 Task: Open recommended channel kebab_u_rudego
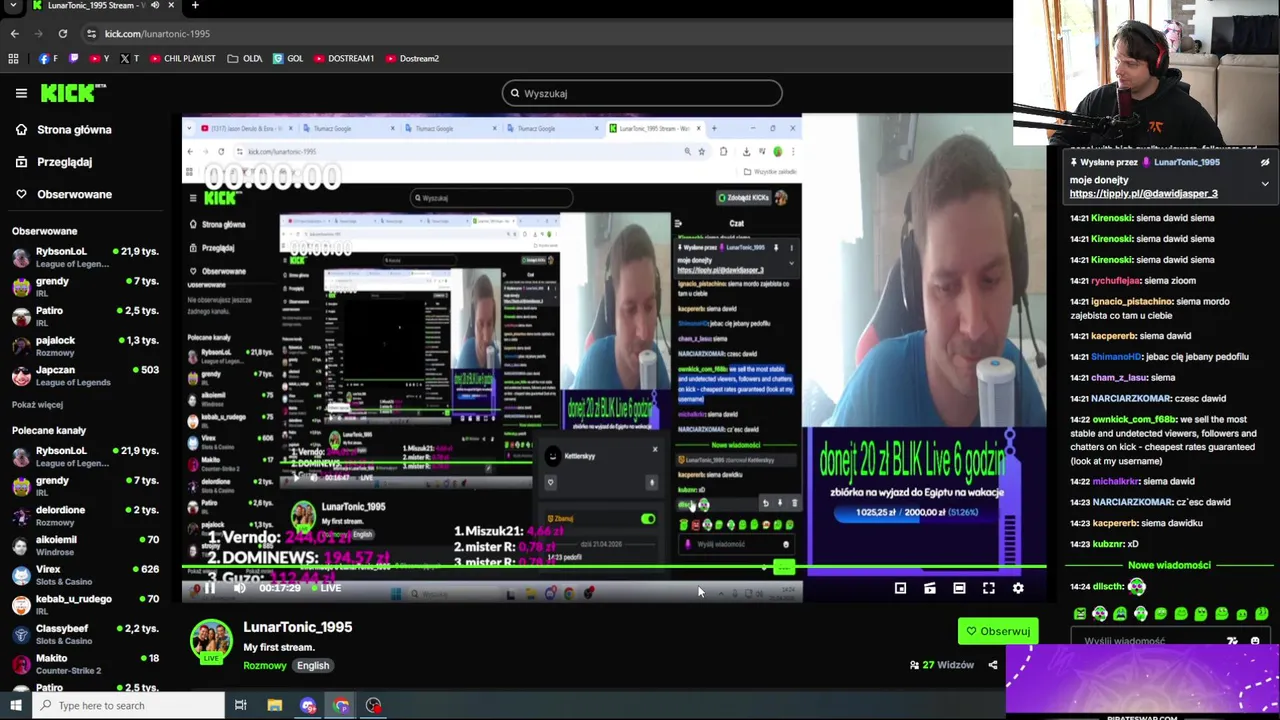(85, 604)
